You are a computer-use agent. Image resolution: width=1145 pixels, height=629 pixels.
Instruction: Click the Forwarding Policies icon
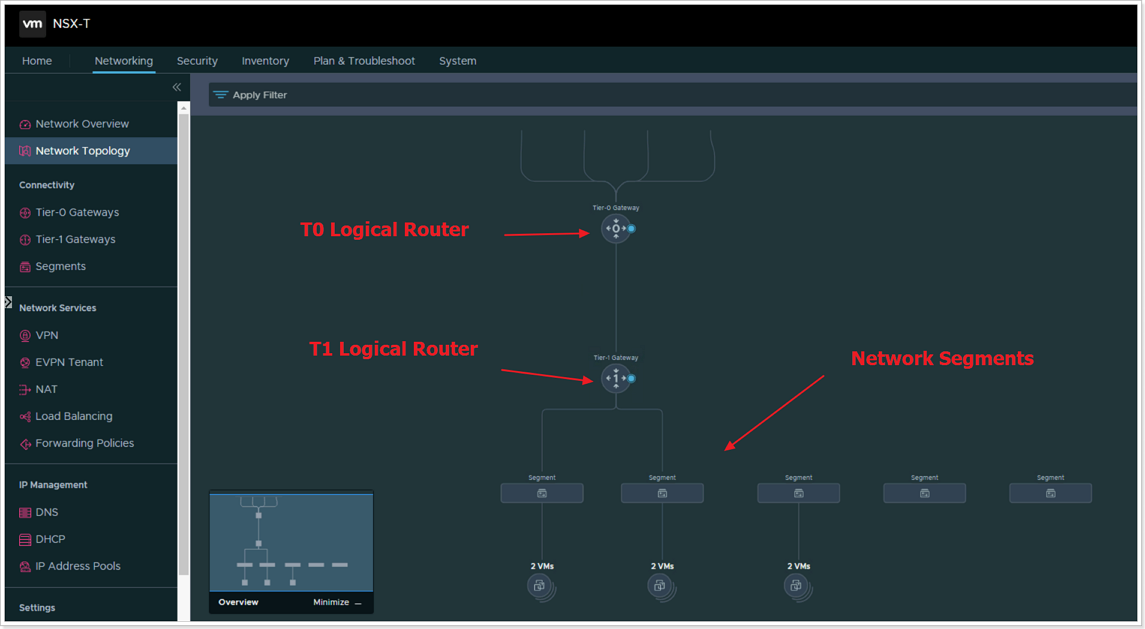[25, 443]
